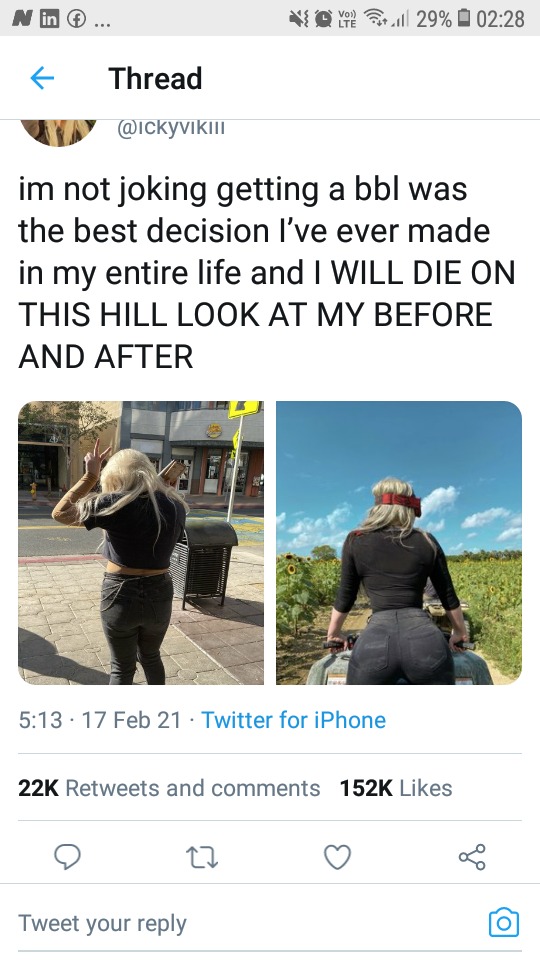Screen dimensions: 540x960
Task: Open camera icon in reply bar
Action: pos(504,923)
